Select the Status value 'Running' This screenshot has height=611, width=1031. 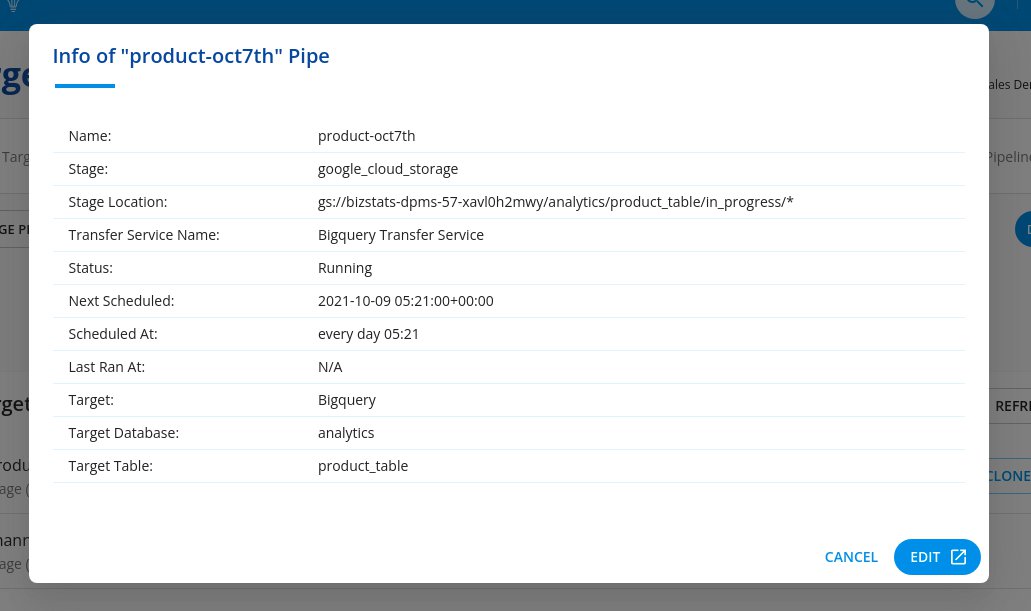[x=345, y=268]
